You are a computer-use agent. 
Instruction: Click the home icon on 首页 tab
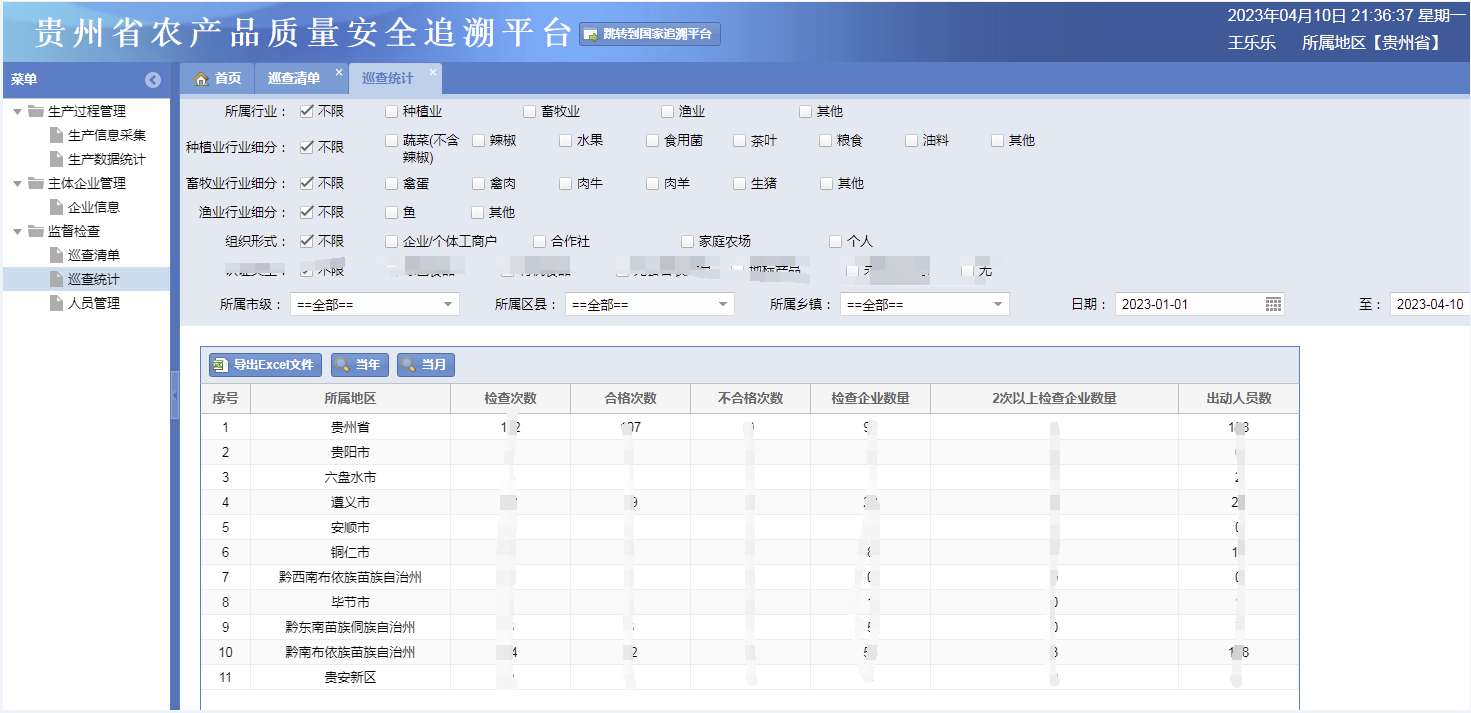[201, 79]
